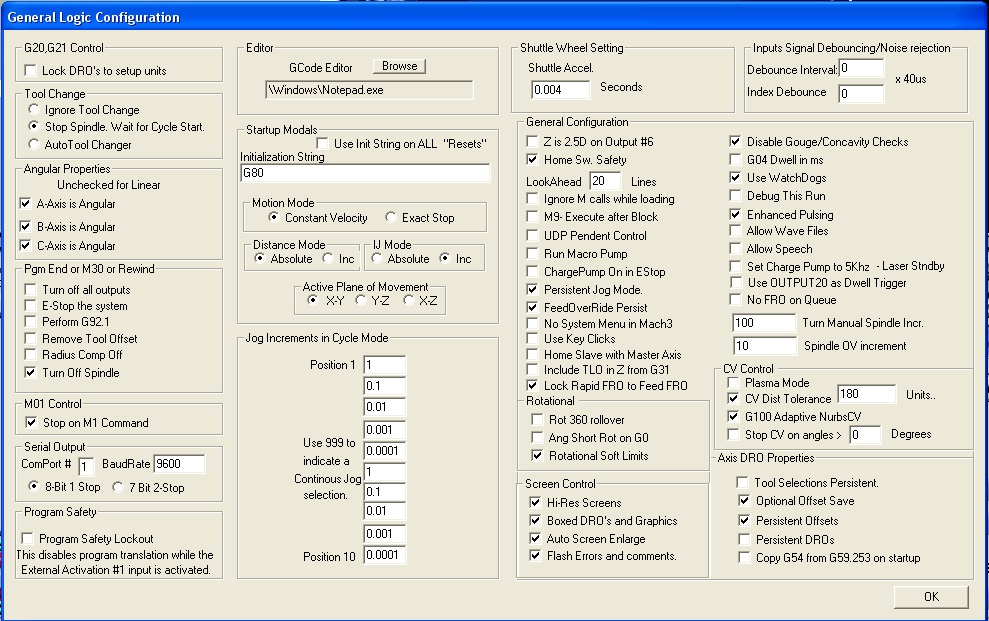Choose Exact Stop motion mode
Viewport: 989px width, 621px height.
[390, 218]
